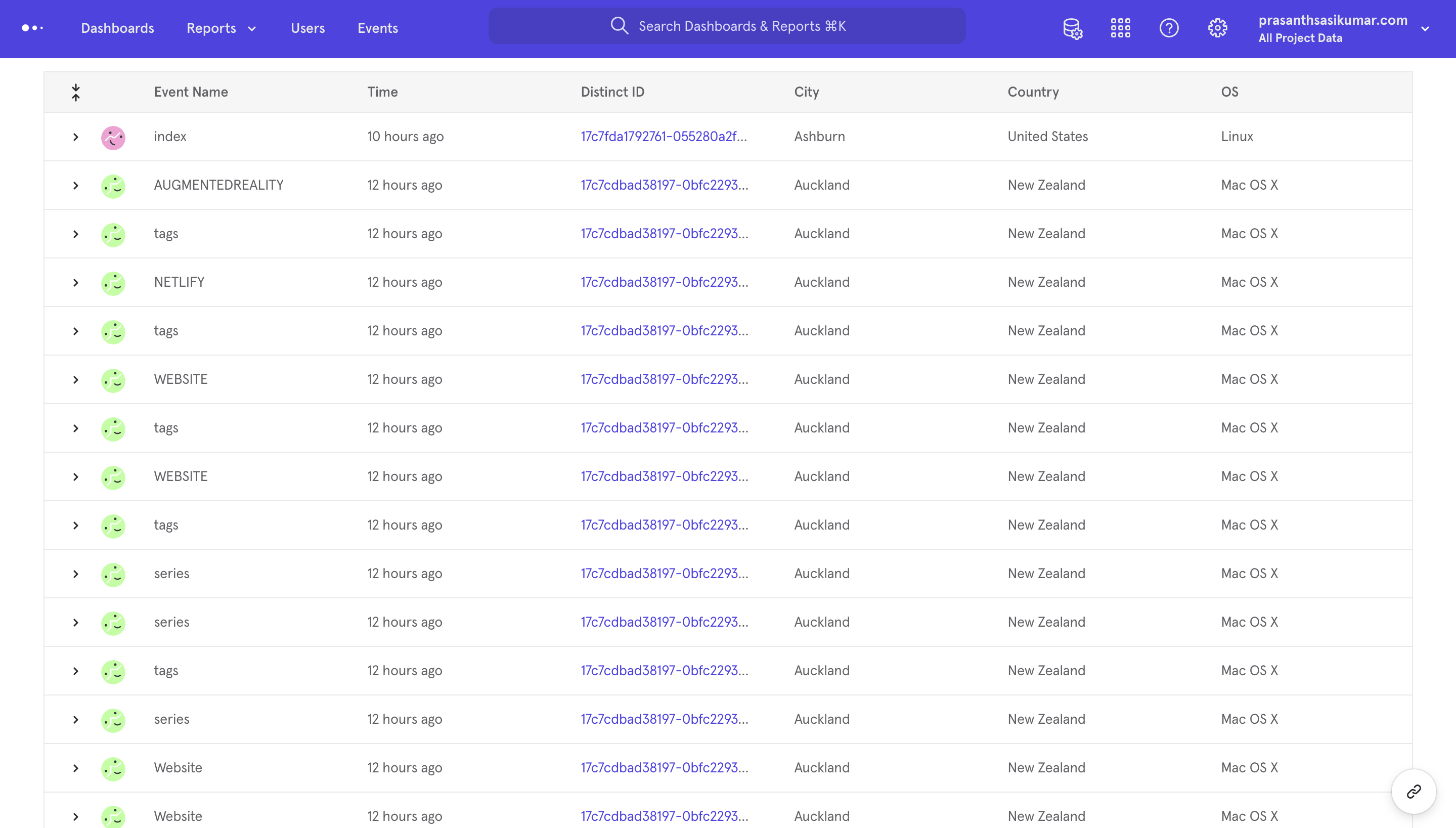
Task: Open the Reports dropdown menu
Action: (x=221, y=28)
